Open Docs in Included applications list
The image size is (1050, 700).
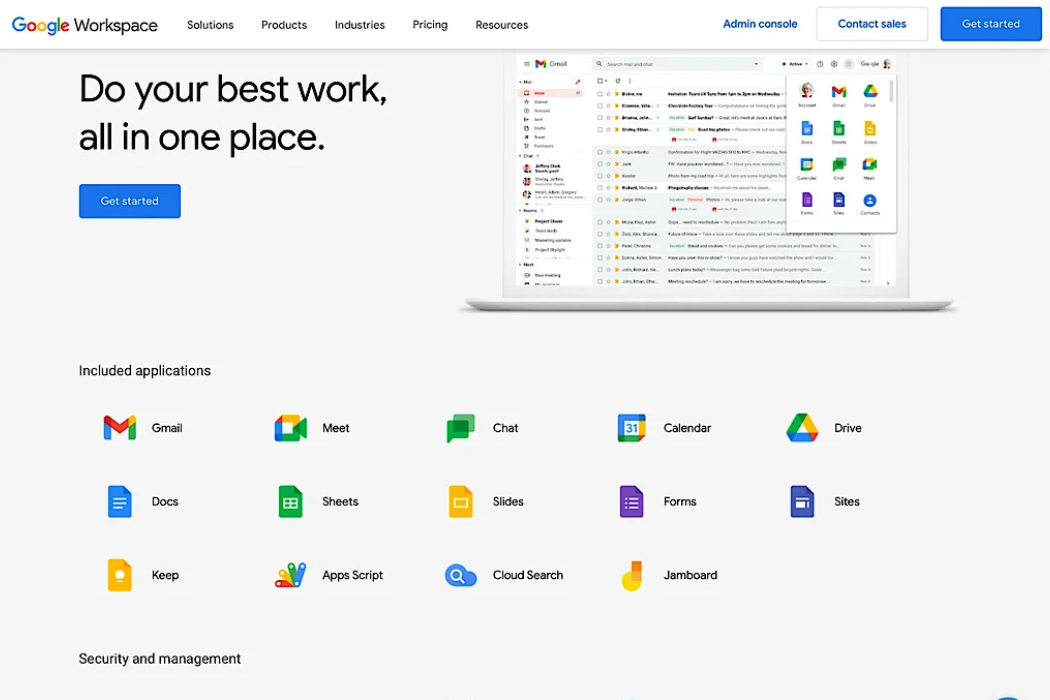[143, 501]
